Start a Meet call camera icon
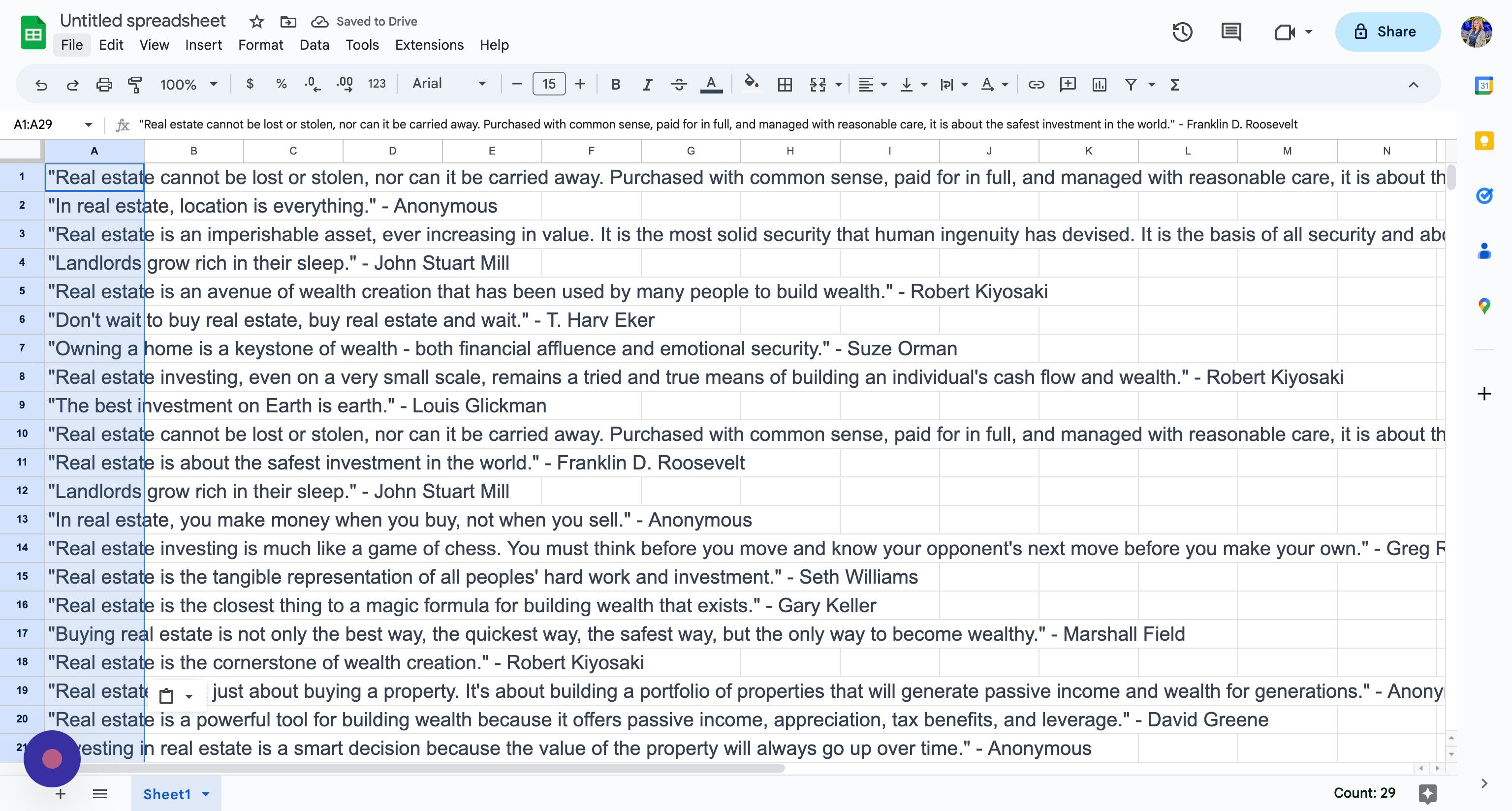Image resolution: width=1512 pixels, height=811 pixels. point(1285,31)
